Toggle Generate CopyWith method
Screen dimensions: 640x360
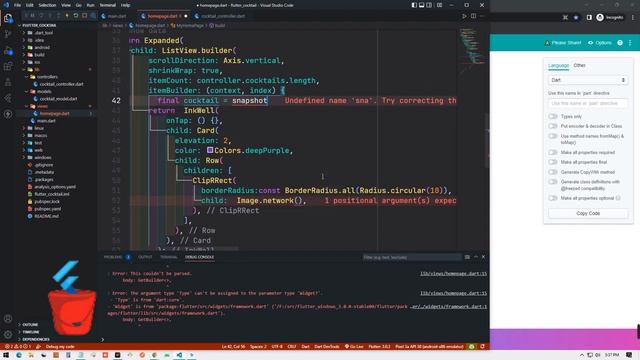pos(553,172)
